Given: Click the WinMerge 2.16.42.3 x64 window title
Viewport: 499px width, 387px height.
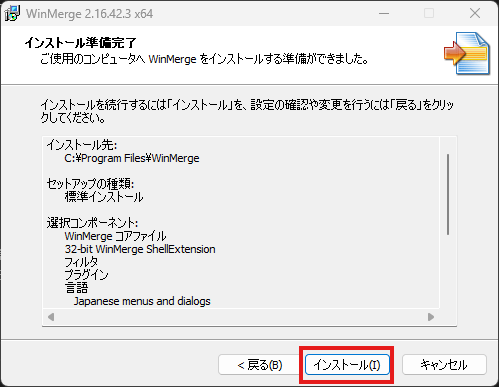Looking at the screenshot, I should pyautogui.click(x=90, y=14).
